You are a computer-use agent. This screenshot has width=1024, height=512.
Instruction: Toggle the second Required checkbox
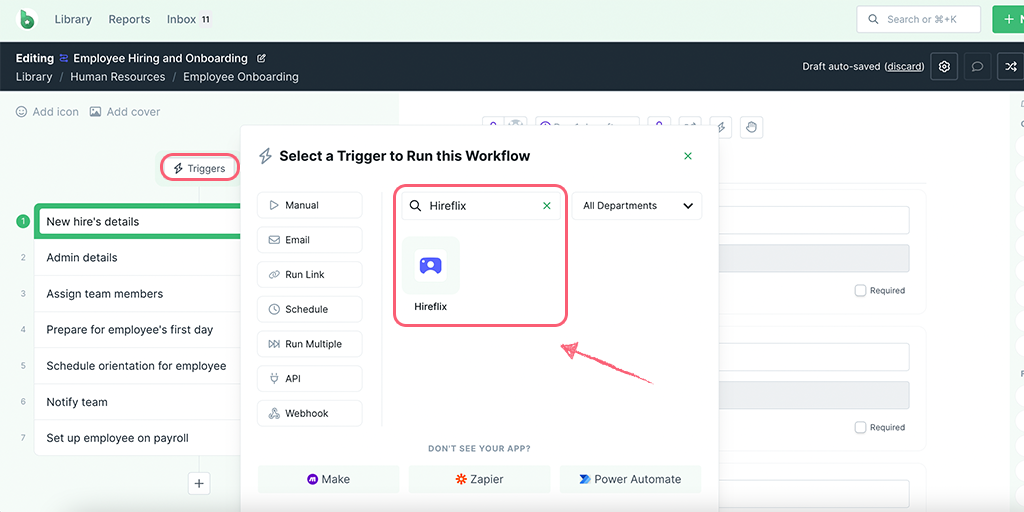click(860, 427)
